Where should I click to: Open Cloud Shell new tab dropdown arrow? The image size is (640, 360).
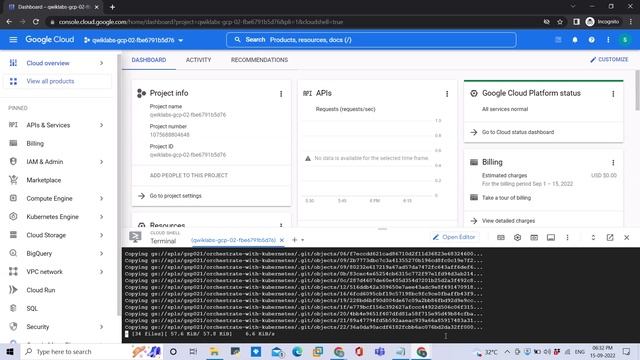click(302, 240)
